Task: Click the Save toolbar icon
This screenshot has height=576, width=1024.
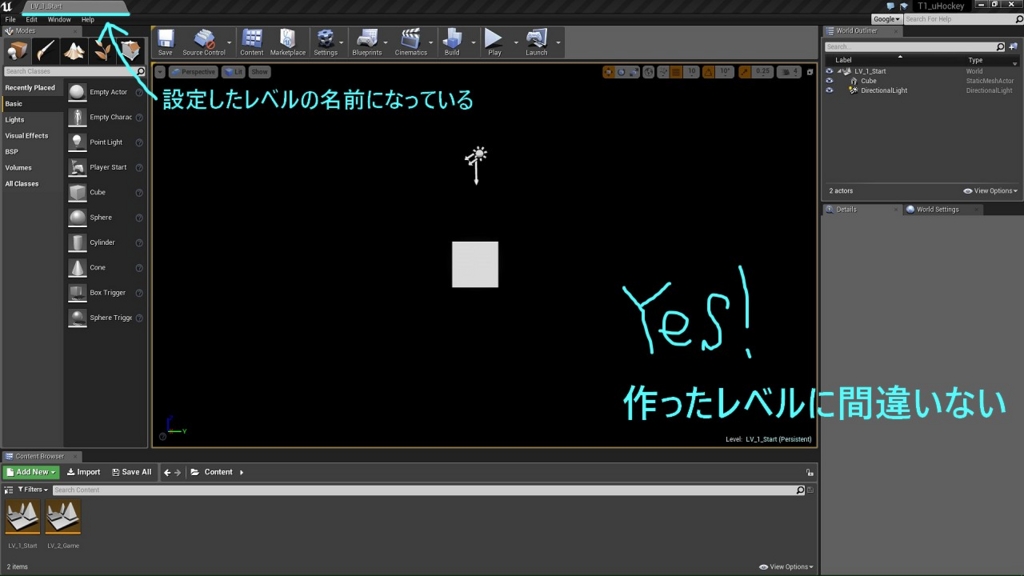Action: (x=165, y=42)
